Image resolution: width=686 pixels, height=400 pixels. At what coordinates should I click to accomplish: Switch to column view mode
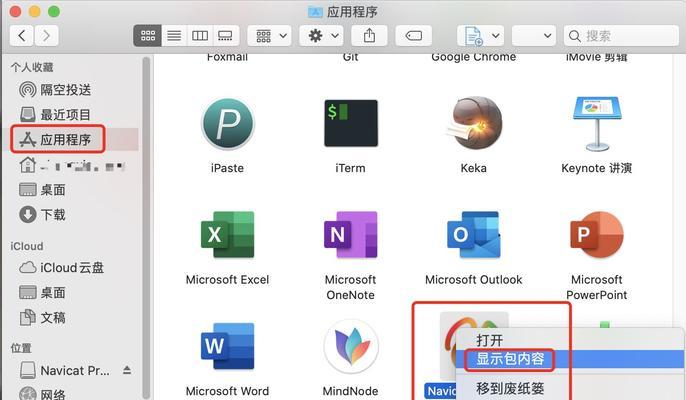(200, 35)
